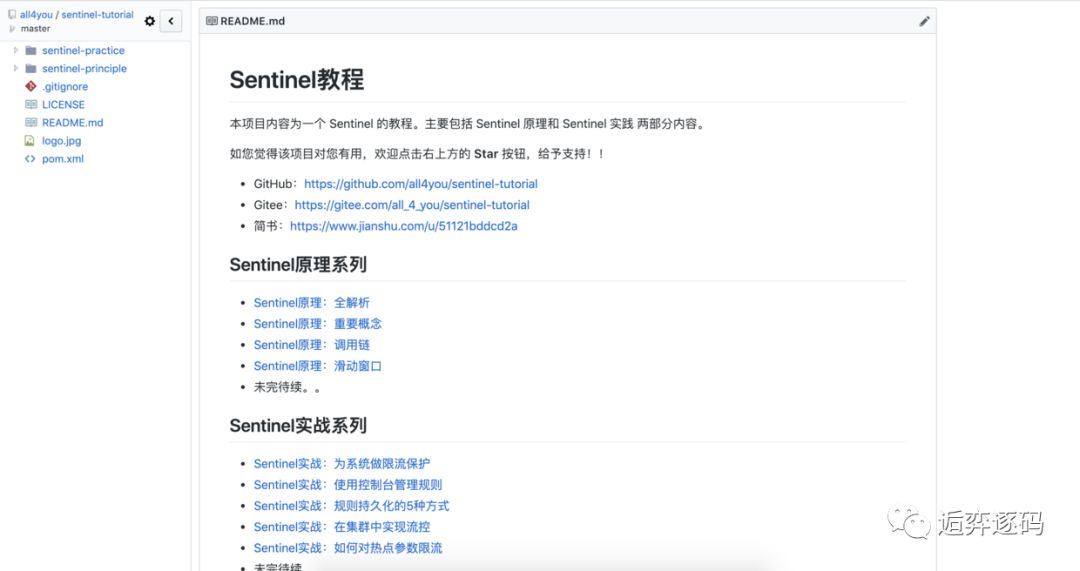
Task: Click the README.md file icon in the tree
Action: (x=30, y=122)
